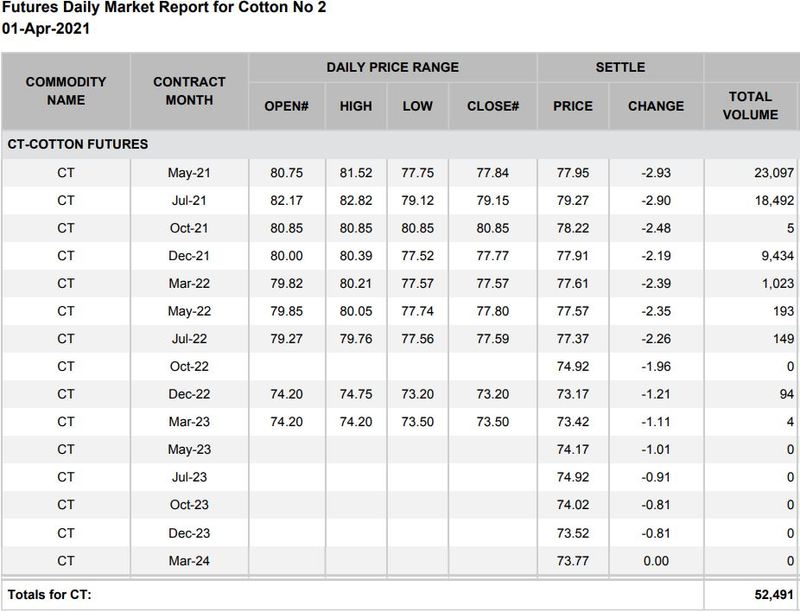The image size is (800, 612).
Task: Click the CT-COTTON FUTURES section row
Action: point(78,144)
